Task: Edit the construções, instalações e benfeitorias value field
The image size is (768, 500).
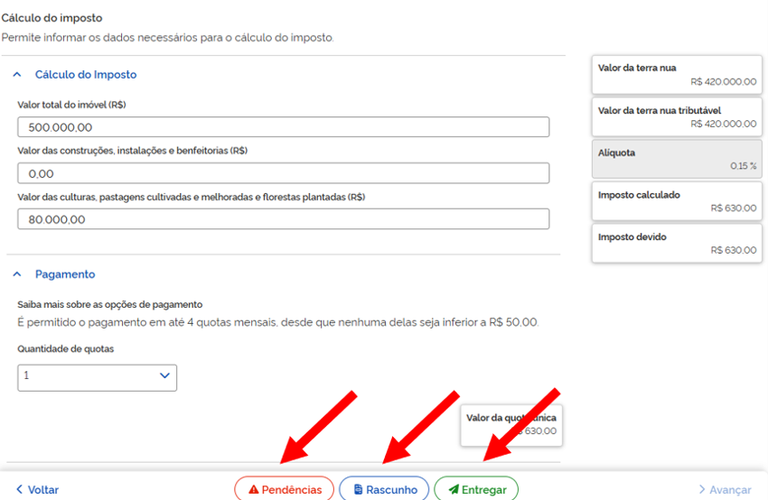Action: (x=283, y=173)
